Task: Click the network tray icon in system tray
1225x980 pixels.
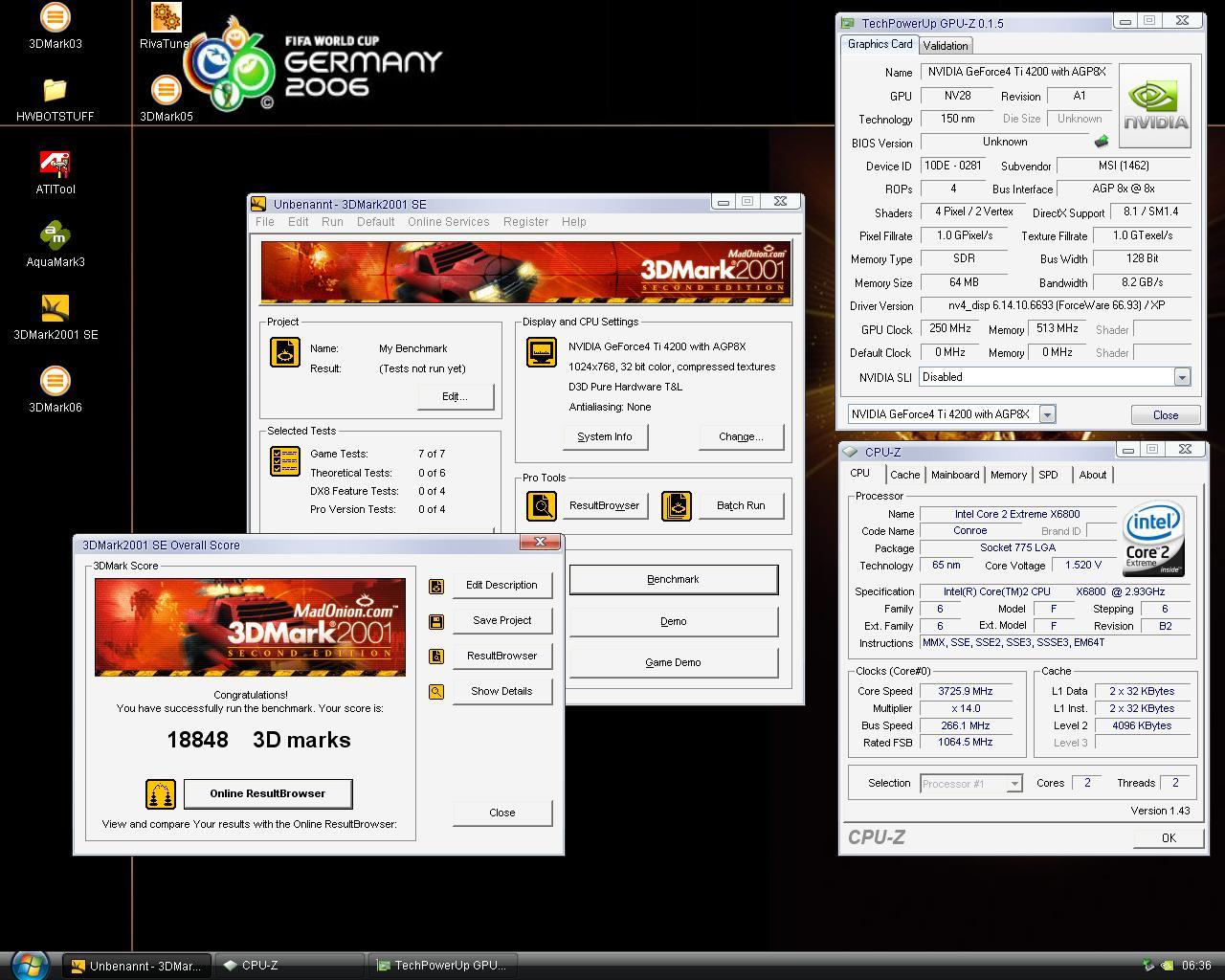Action: (1148, 966)
